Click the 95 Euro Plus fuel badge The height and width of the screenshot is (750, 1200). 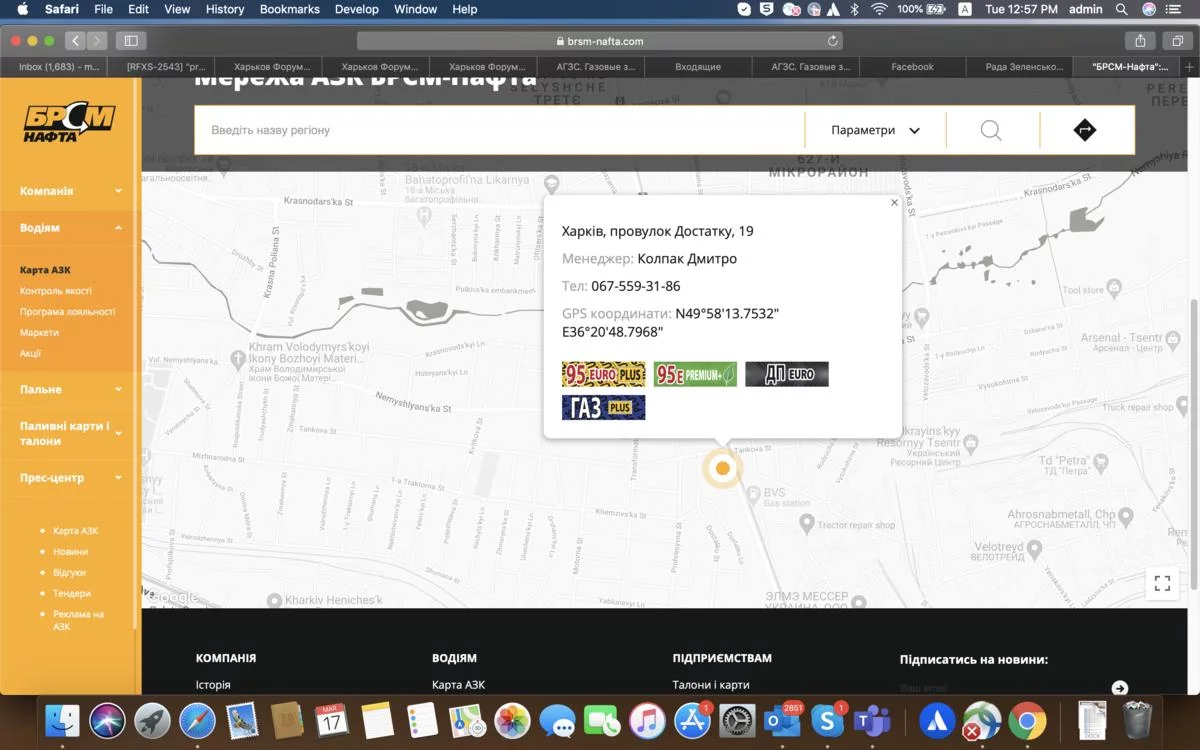(604, 375)
